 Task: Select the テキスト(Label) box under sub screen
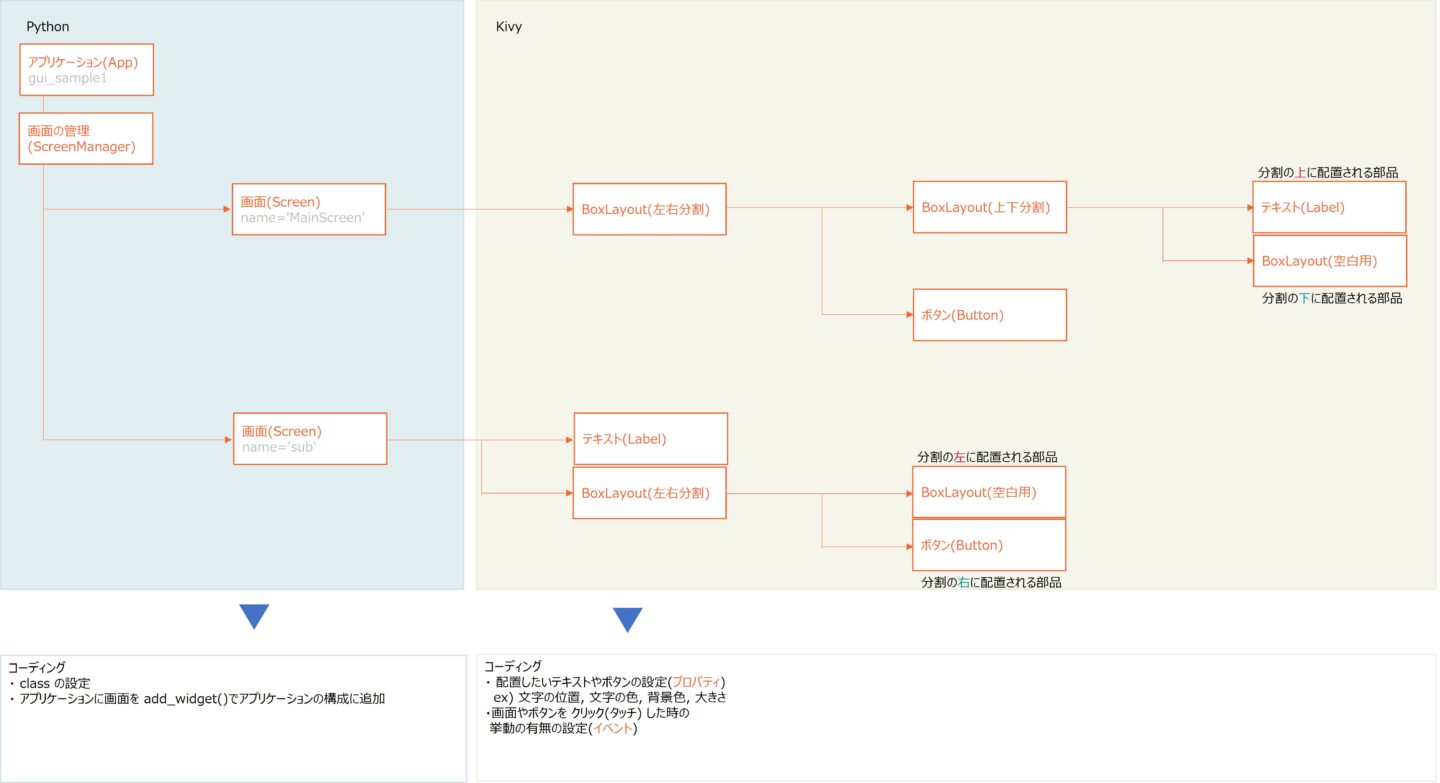pos(650,439)
